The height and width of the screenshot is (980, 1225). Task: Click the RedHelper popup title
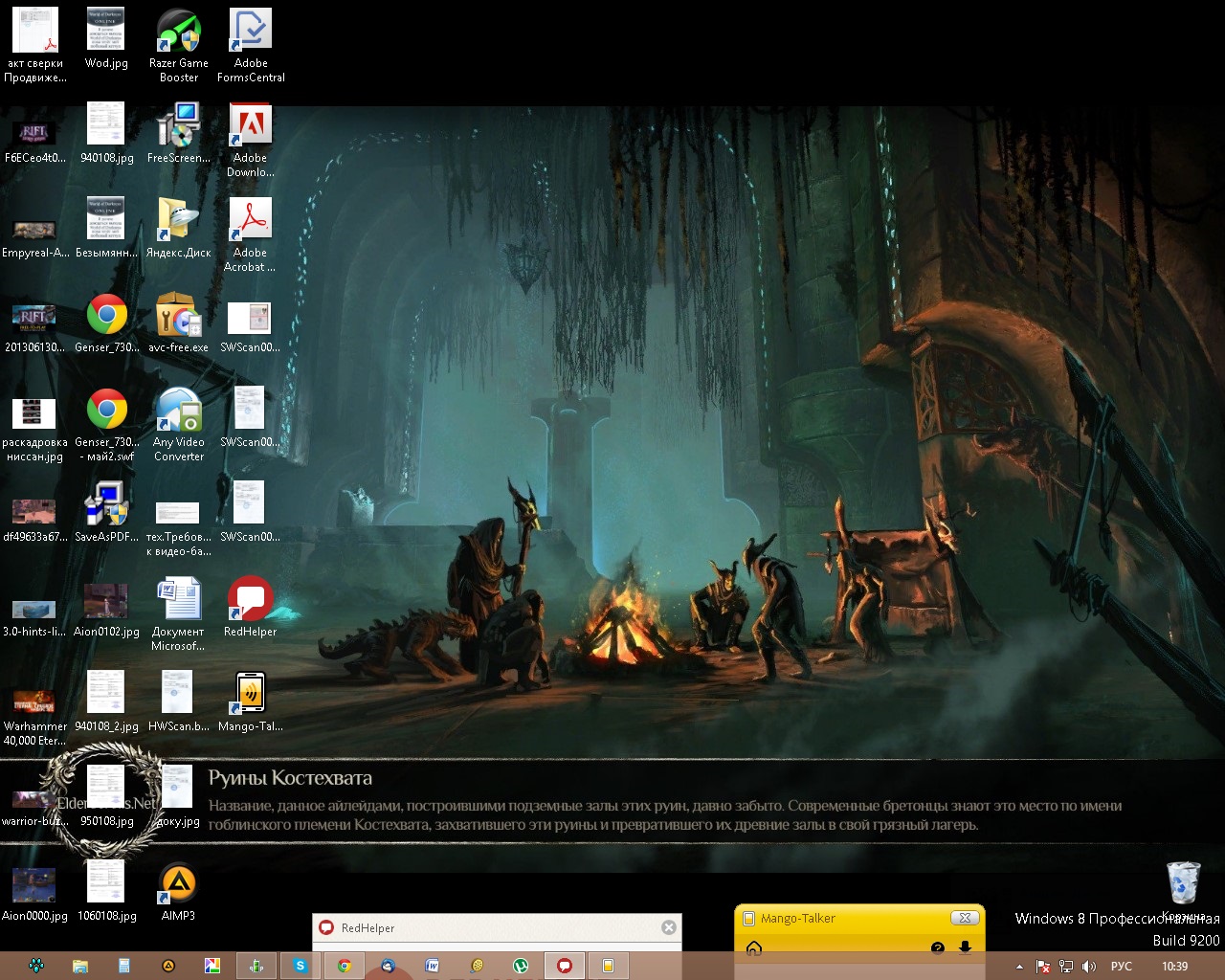point(367,928)
